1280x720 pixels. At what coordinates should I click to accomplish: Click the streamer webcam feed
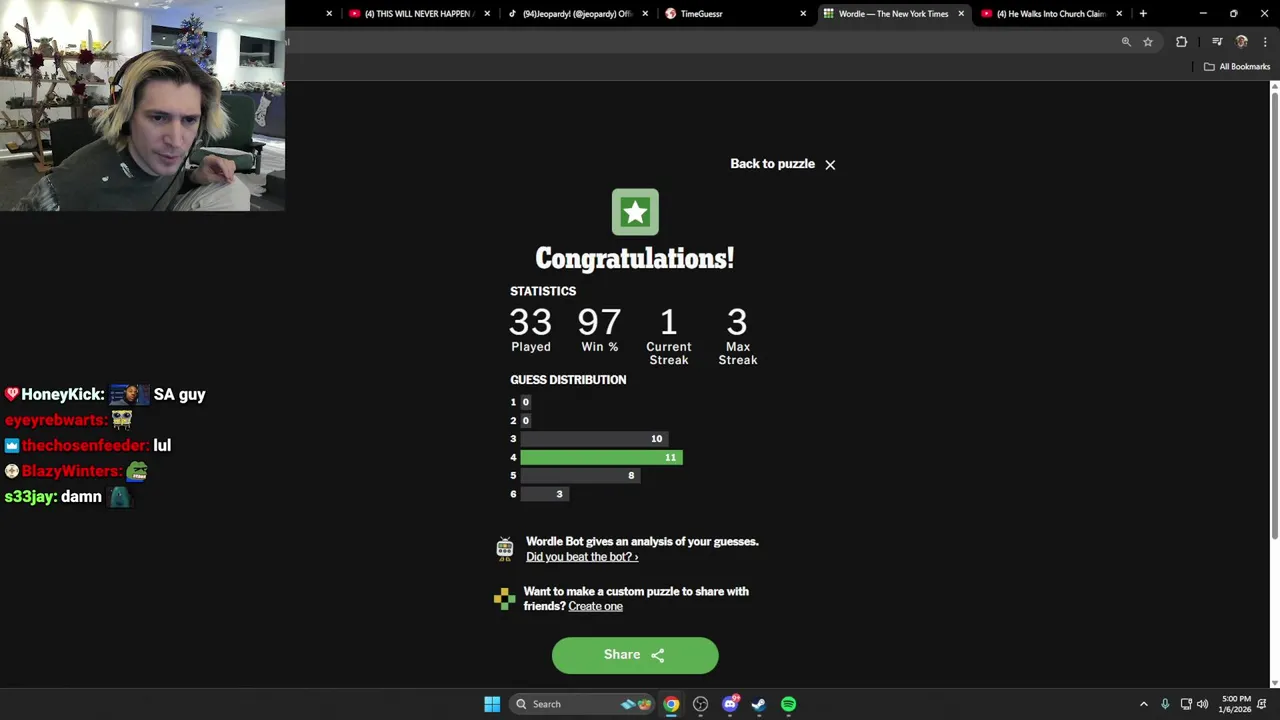[142, 105]
